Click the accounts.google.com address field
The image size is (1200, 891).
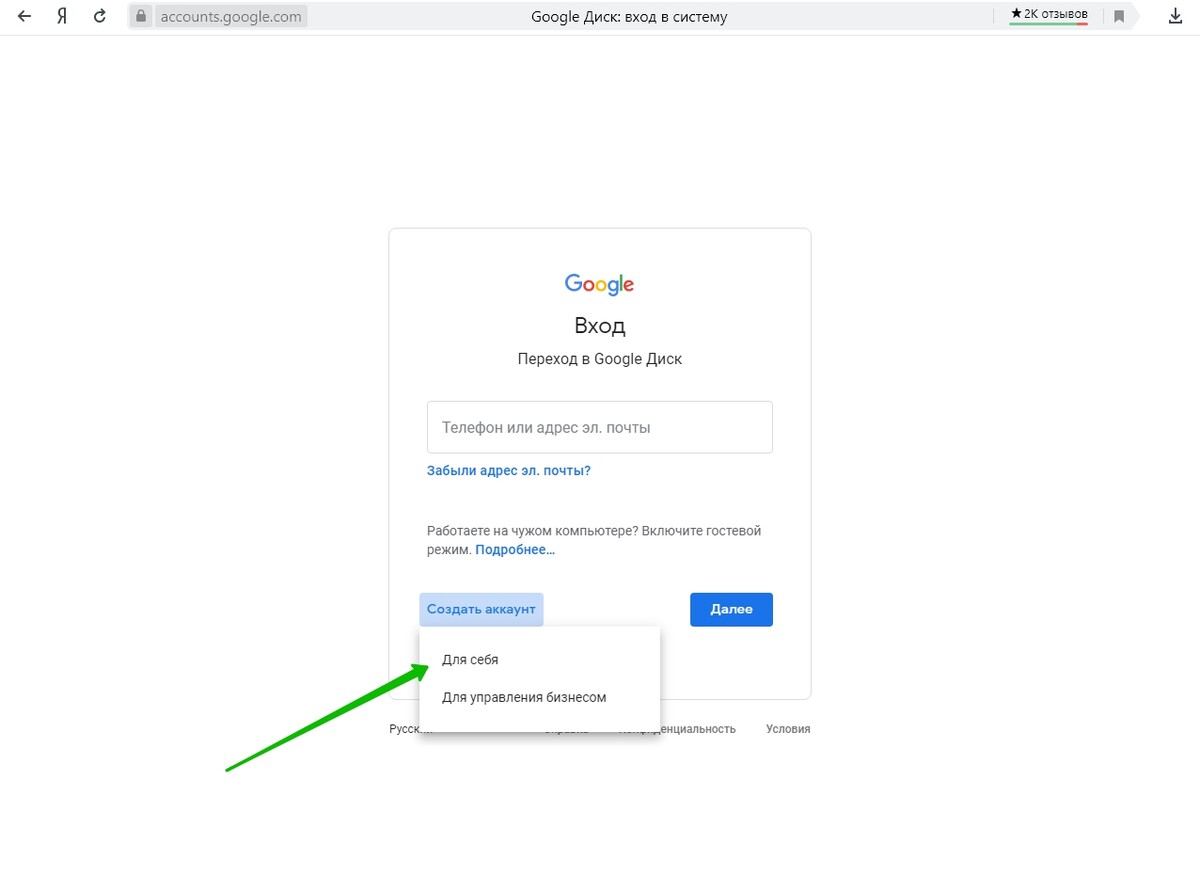tap(230, 17)
